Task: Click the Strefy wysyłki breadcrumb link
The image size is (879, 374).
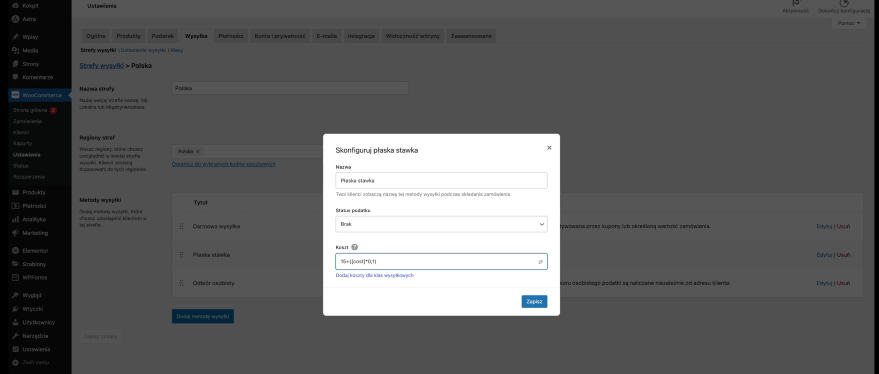Action: 101,66
